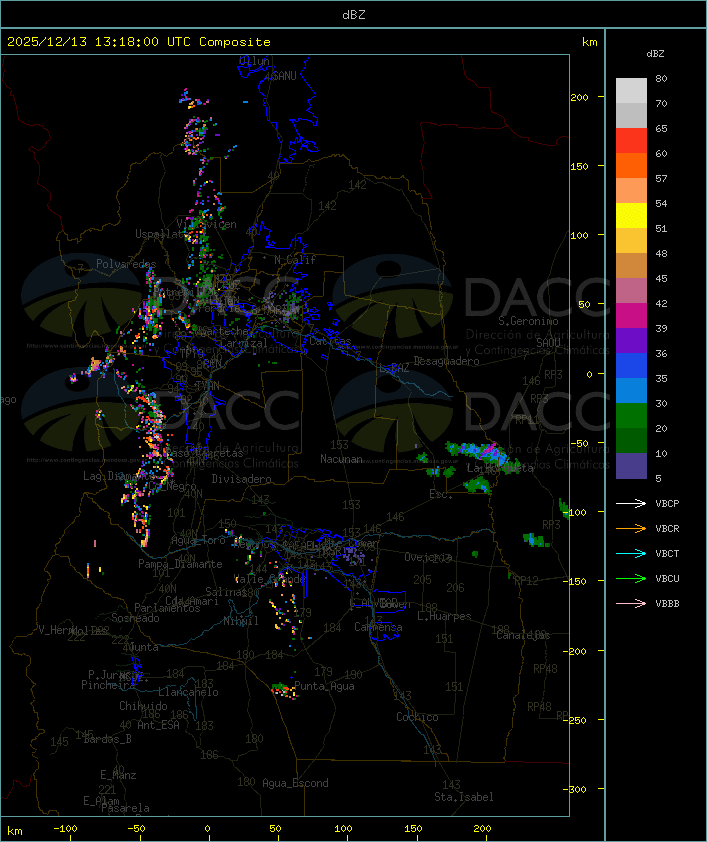707x842 pixels.
Task: Click the Bardas_B place label
Action: 107,739
